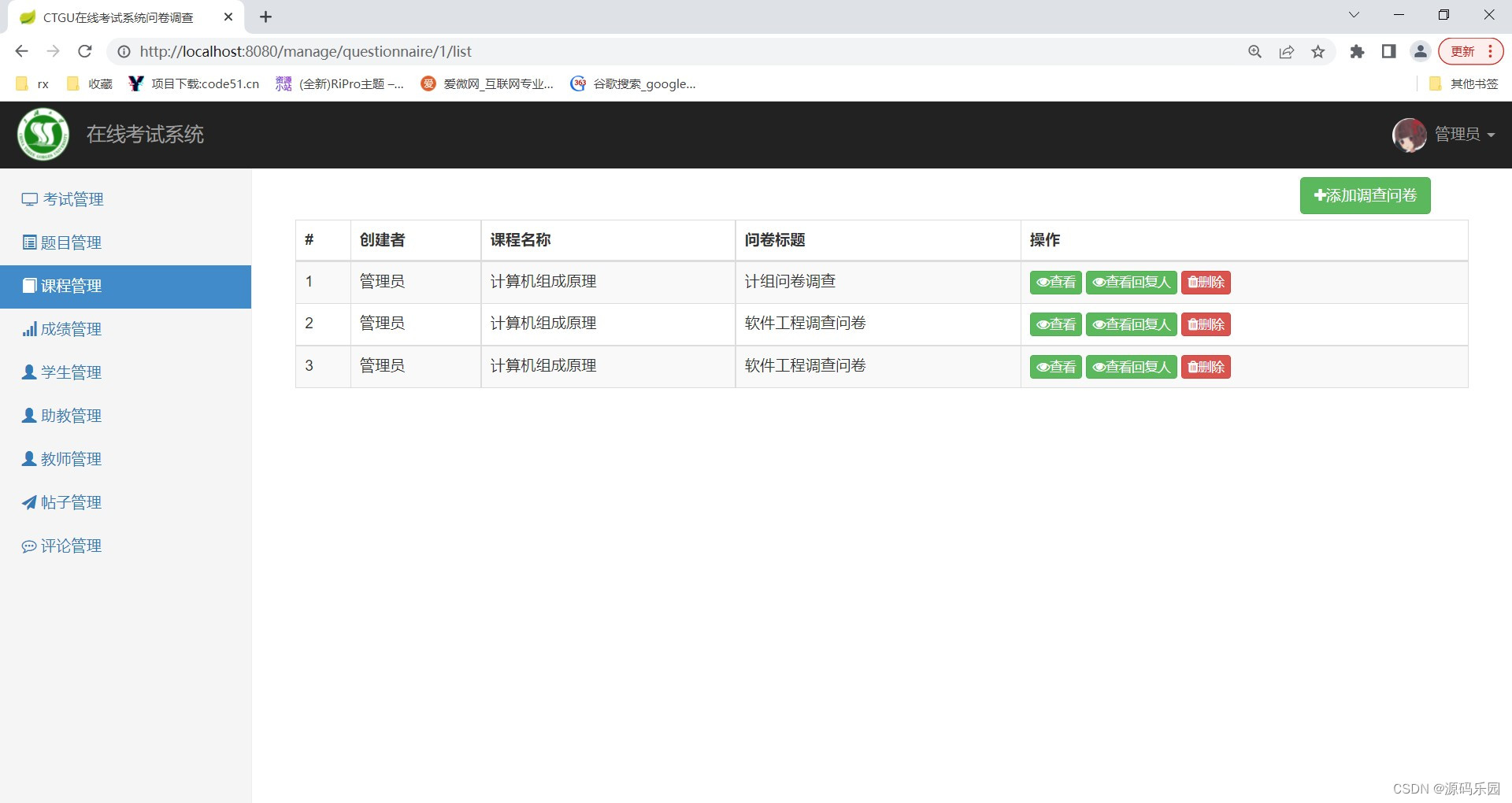Click the 添加调查问卷 button
The height and width of the screenshot is (803, 1512).
click(x=1364, y=195)
